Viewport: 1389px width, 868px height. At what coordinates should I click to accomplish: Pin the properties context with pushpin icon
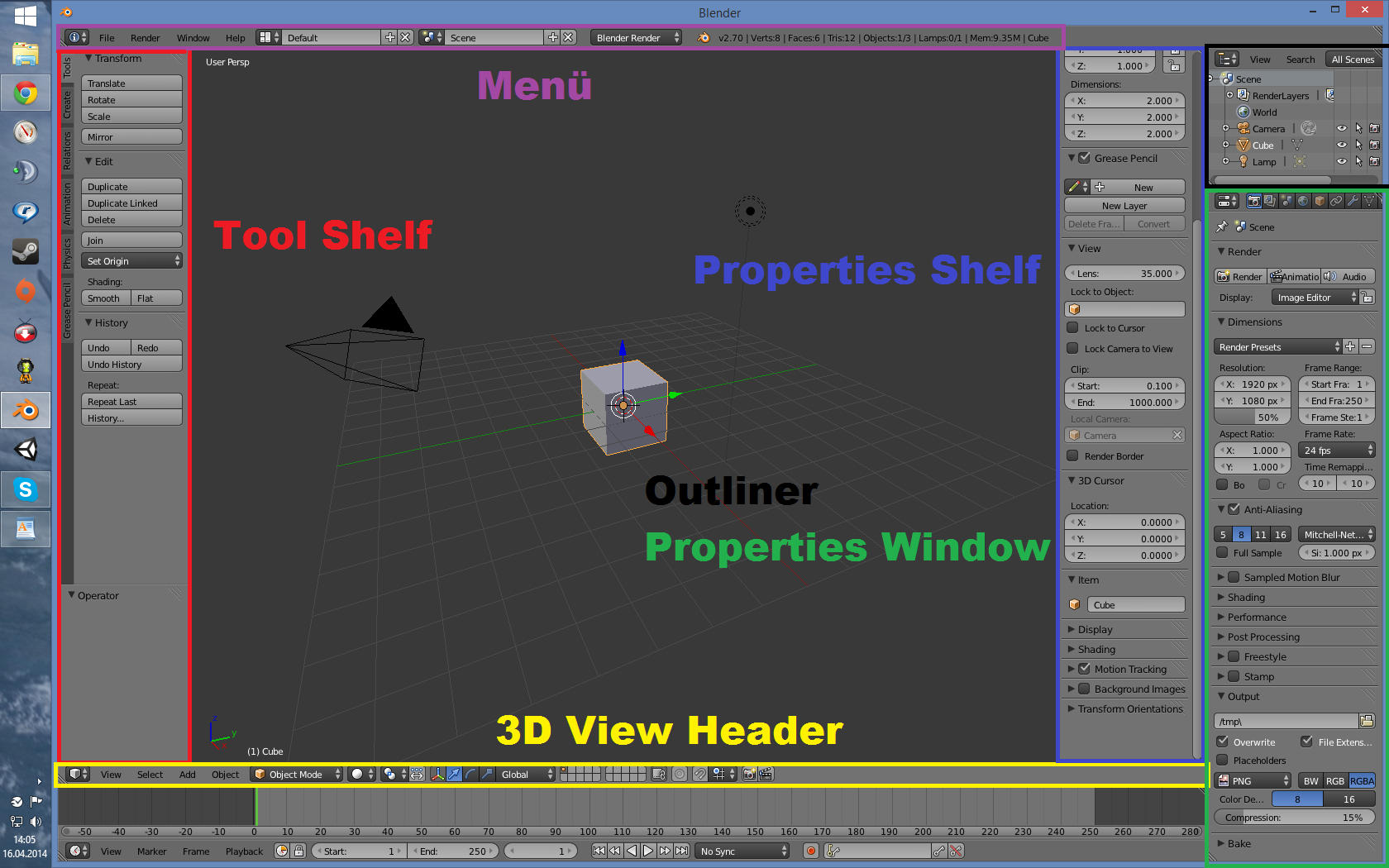tap(1222, 227)
